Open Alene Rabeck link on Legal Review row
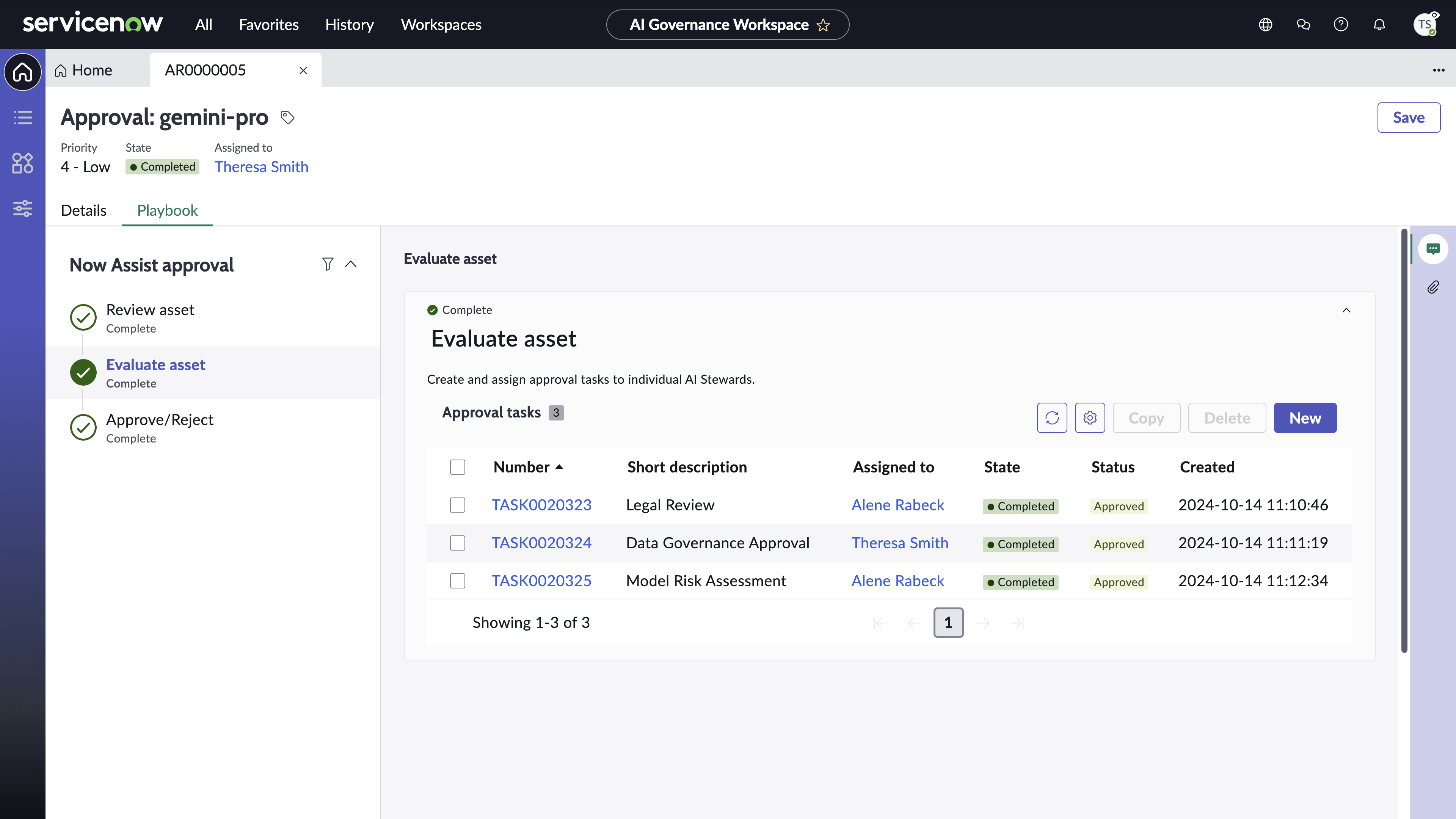Image resolution: width=1456 pixels, height=819 pixels. pos(897,505)
